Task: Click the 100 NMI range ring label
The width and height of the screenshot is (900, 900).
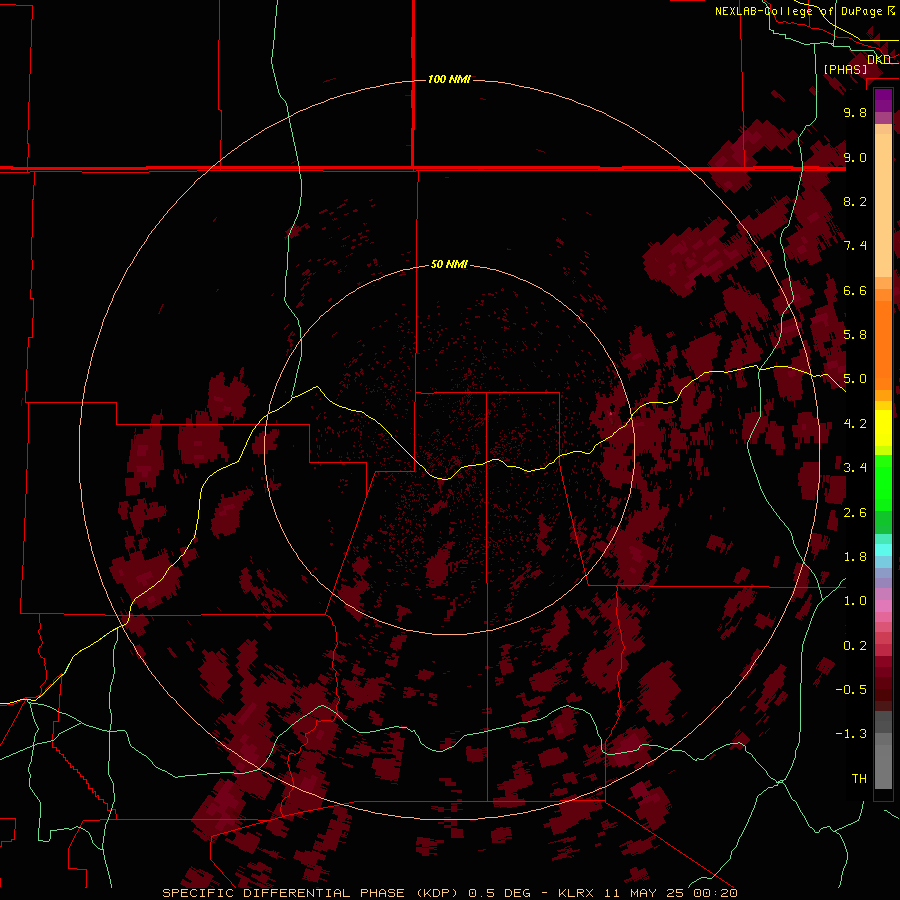Action: click(x=449, y=79)
